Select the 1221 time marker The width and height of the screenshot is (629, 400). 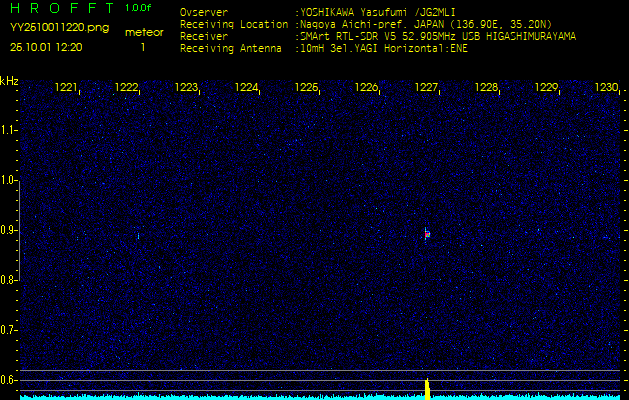66,88
